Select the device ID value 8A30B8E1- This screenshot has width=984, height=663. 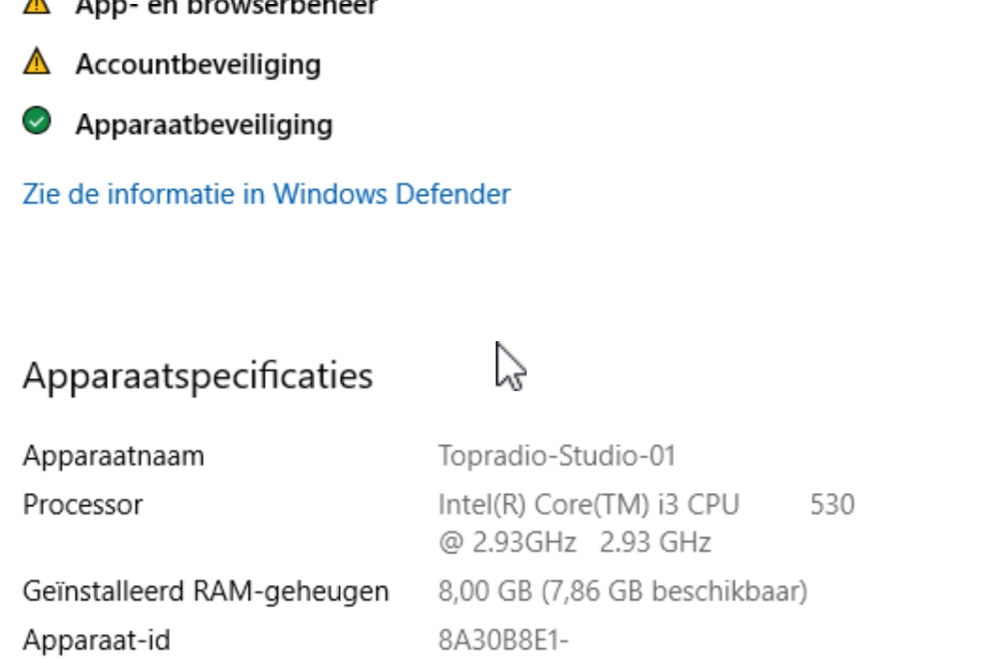pos(503,640)
